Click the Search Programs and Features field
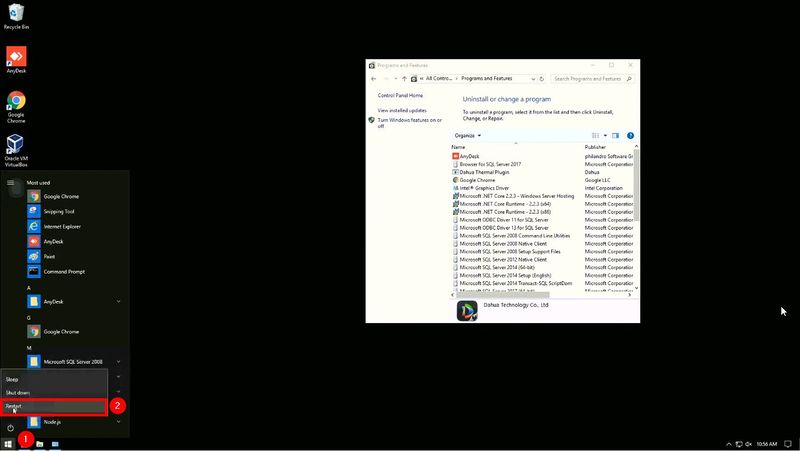Screen dimensions: 800x451 pyautogui.click(x=587, y=79)
